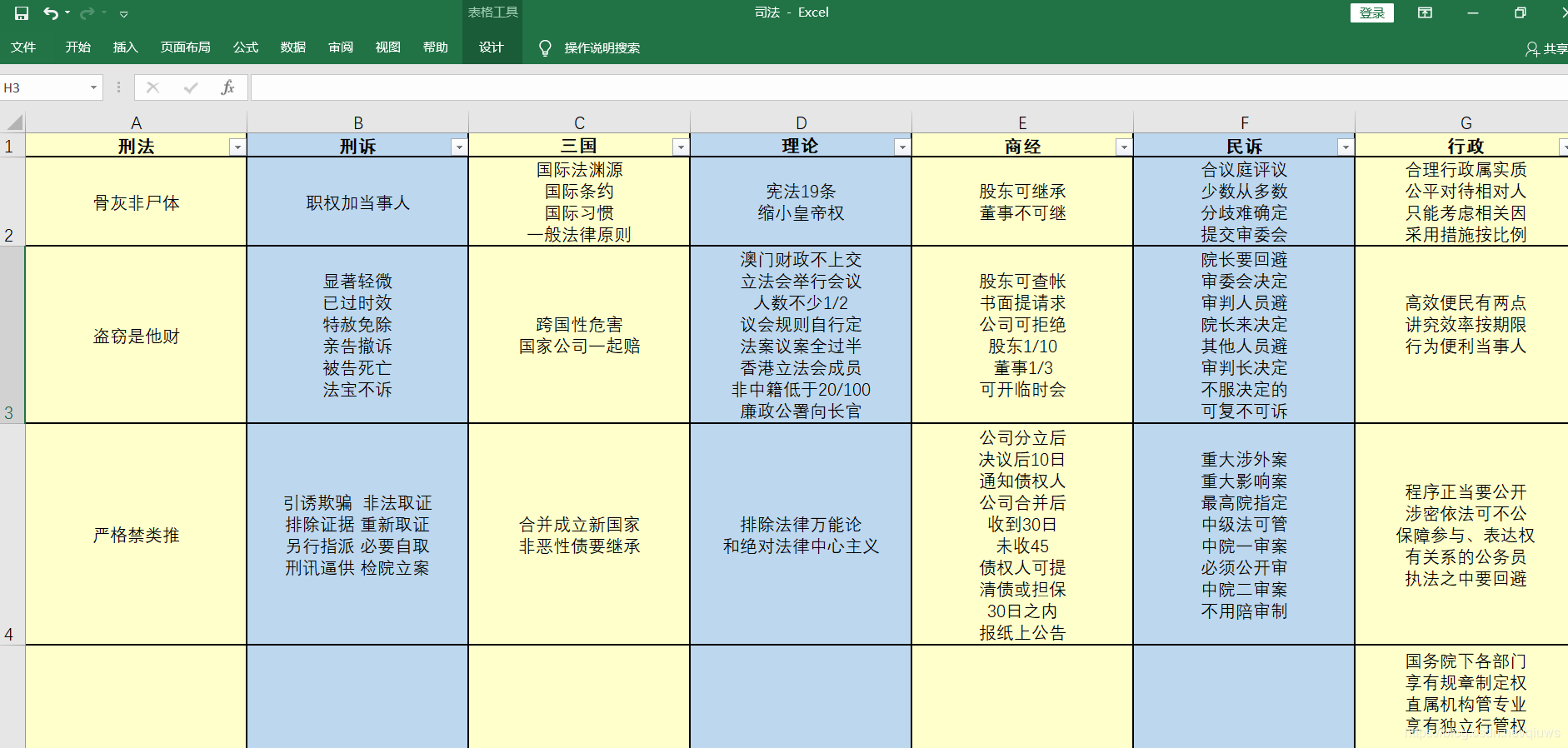Open the 刑法 column filter dropdown
Viewport: 1568px width, 748px height.
tap(237, 147)
